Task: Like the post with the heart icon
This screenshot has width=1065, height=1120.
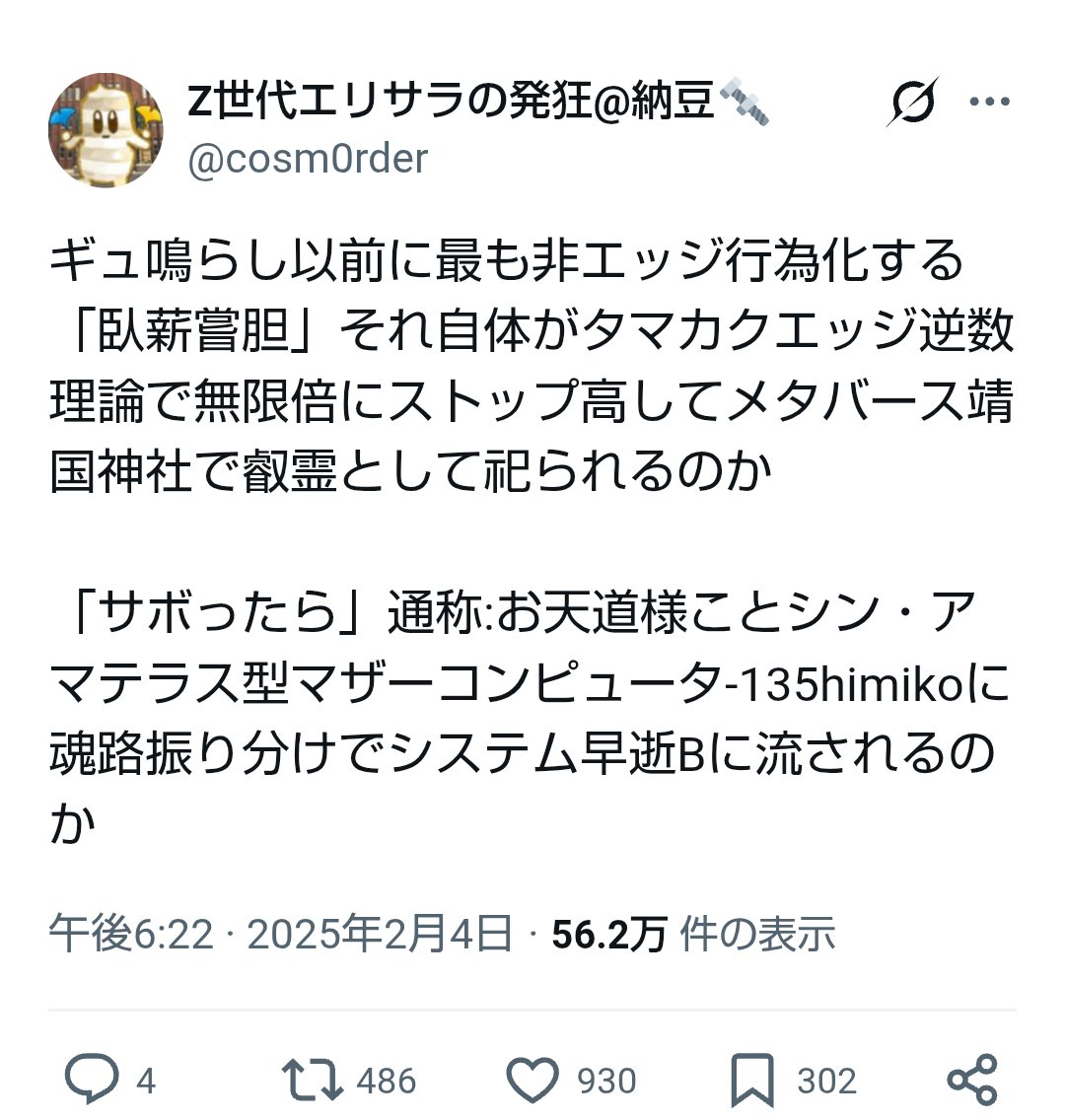Action: (532, 1080)
